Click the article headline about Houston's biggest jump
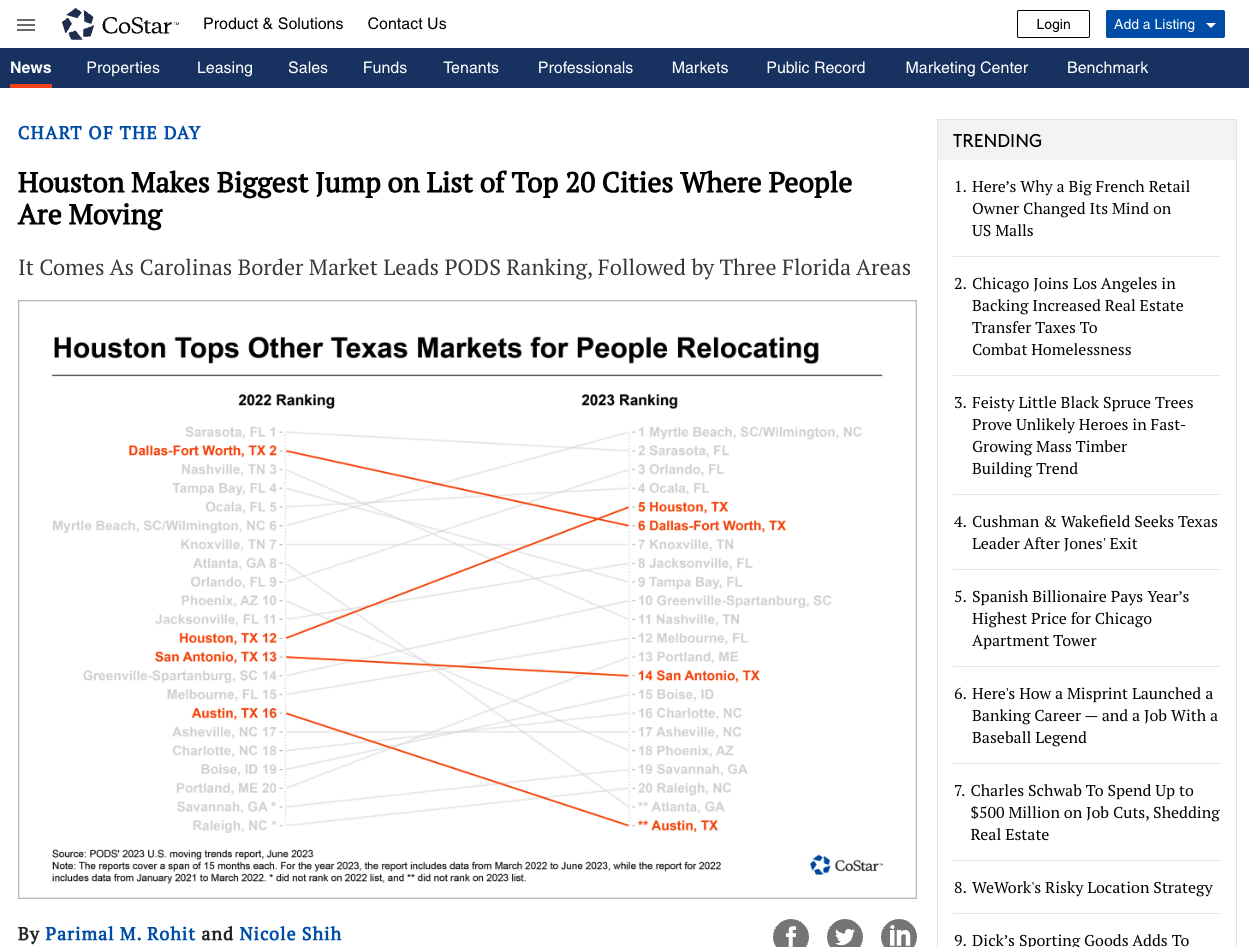This screenshot has width=1249, height=947. coord(435,198)
